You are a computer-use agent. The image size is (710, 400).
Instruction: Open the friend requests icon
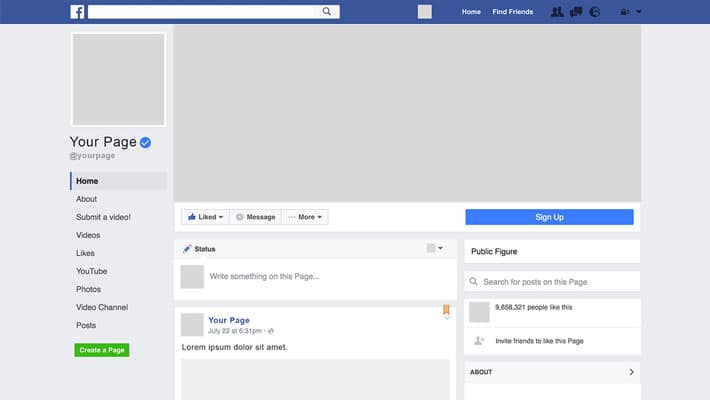[x=557, y=12]
